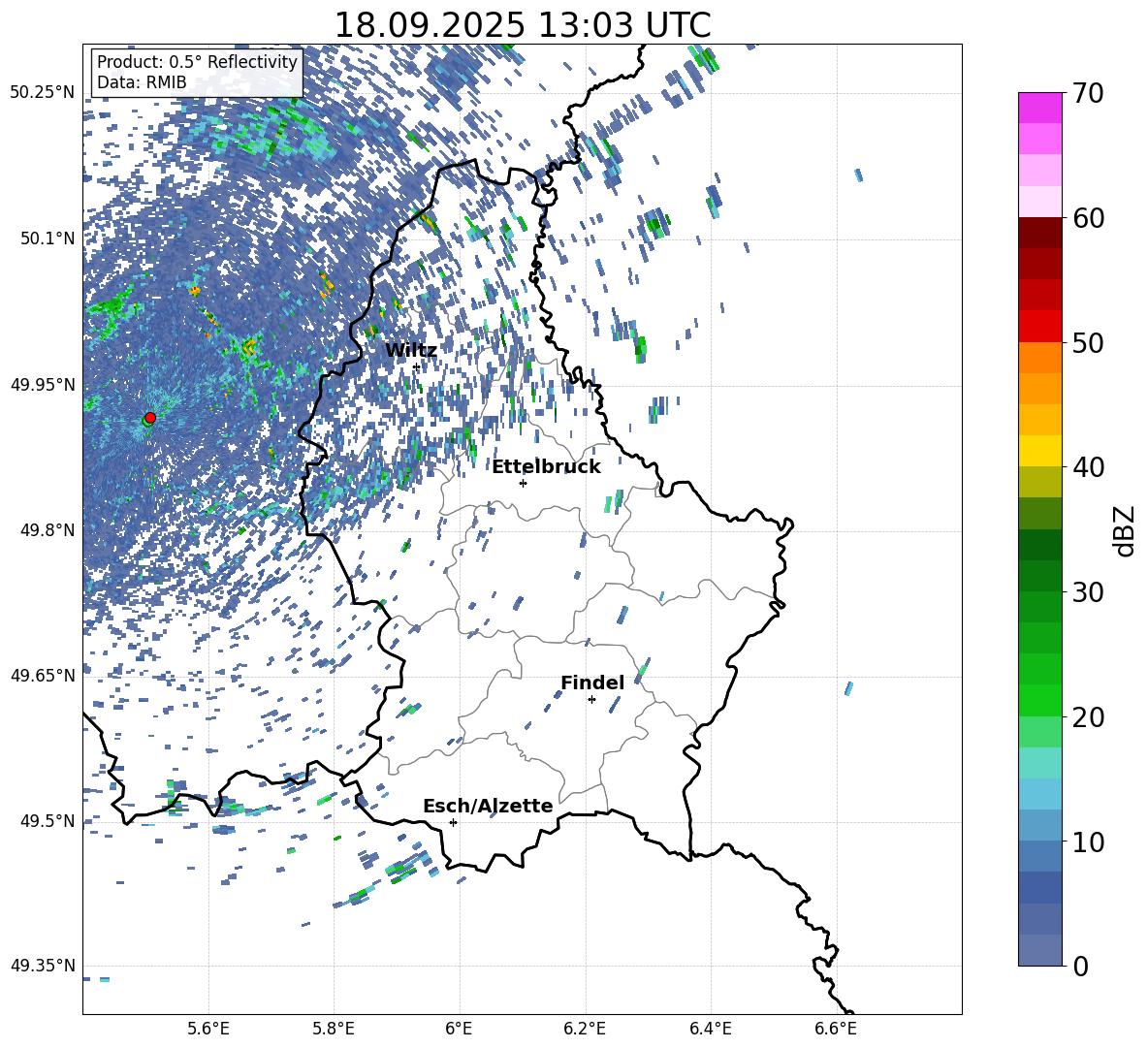
Task: Click the olive colorbar swatch below 40
Action: tap(1040, 482)
